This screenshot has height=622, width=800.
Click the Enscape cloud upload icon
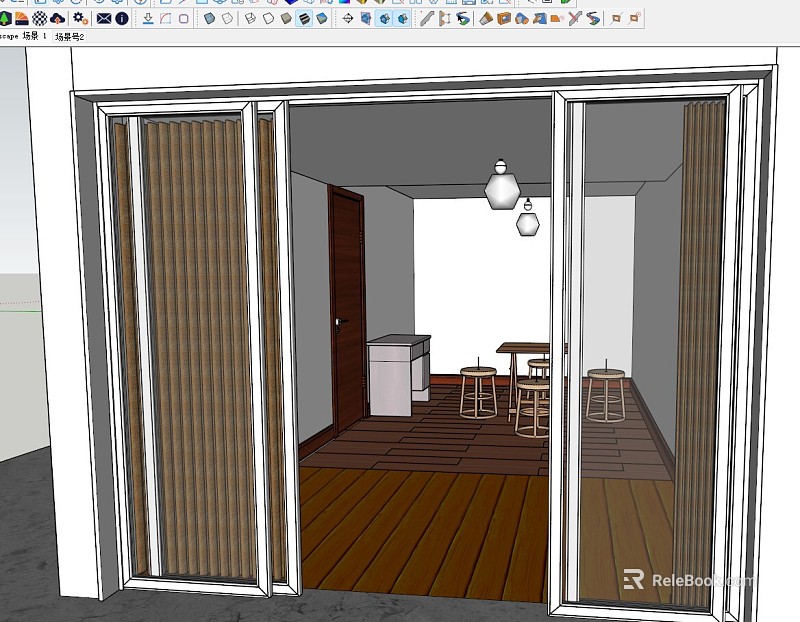(x=58, y=19)
